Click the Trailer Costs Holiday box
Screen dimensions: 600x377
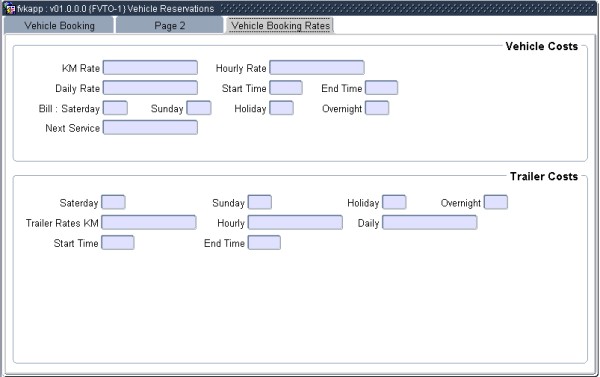click(x=394, y=202)
